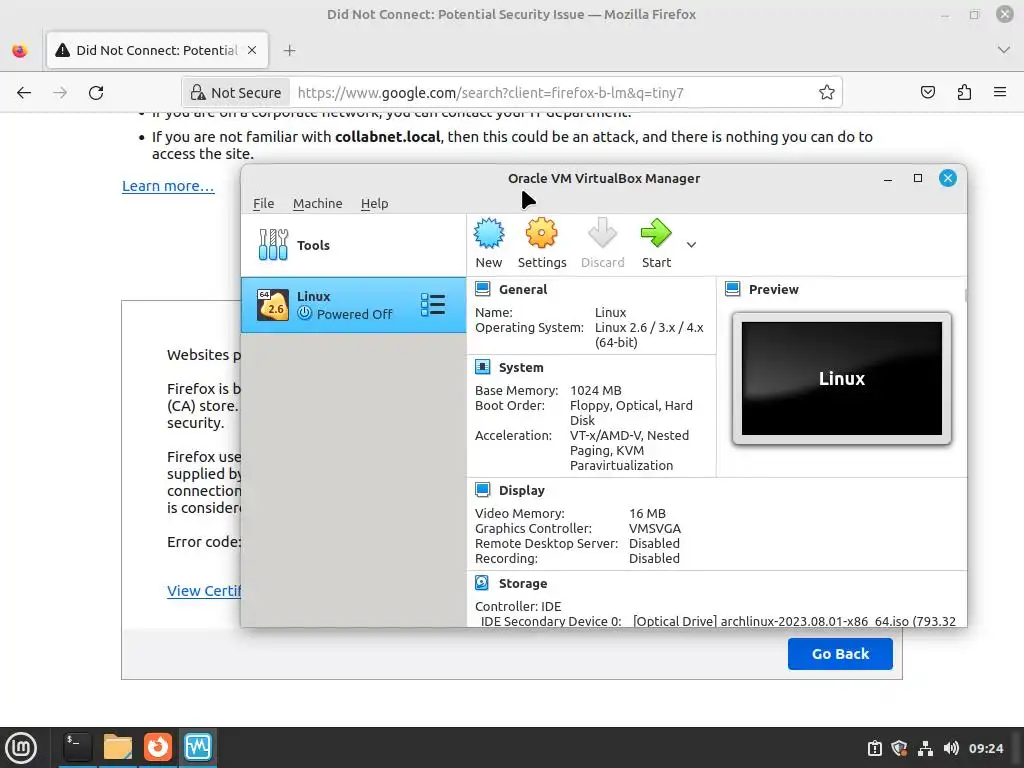Click the taskbar network connection icon
The image size is (1024, 768).
[x=925, y=748]
